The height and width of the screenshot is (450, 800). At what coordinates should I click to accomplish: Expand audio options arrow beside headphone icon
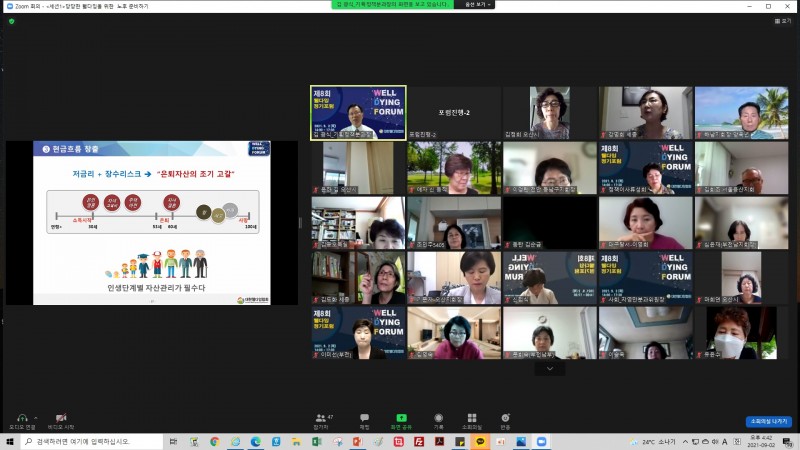(36, 416)
